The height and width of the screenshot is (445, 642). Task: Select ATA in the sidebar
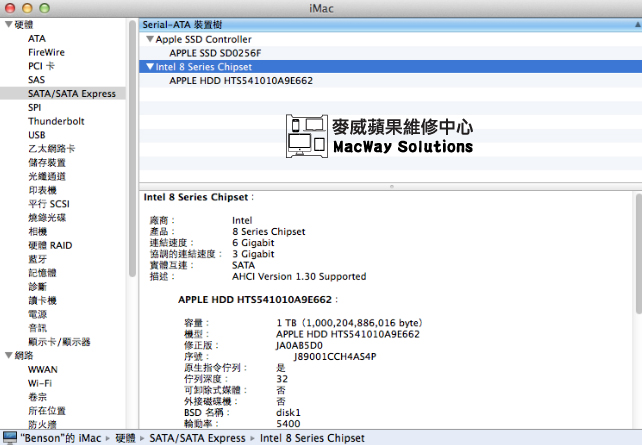(x=37, y=38)
